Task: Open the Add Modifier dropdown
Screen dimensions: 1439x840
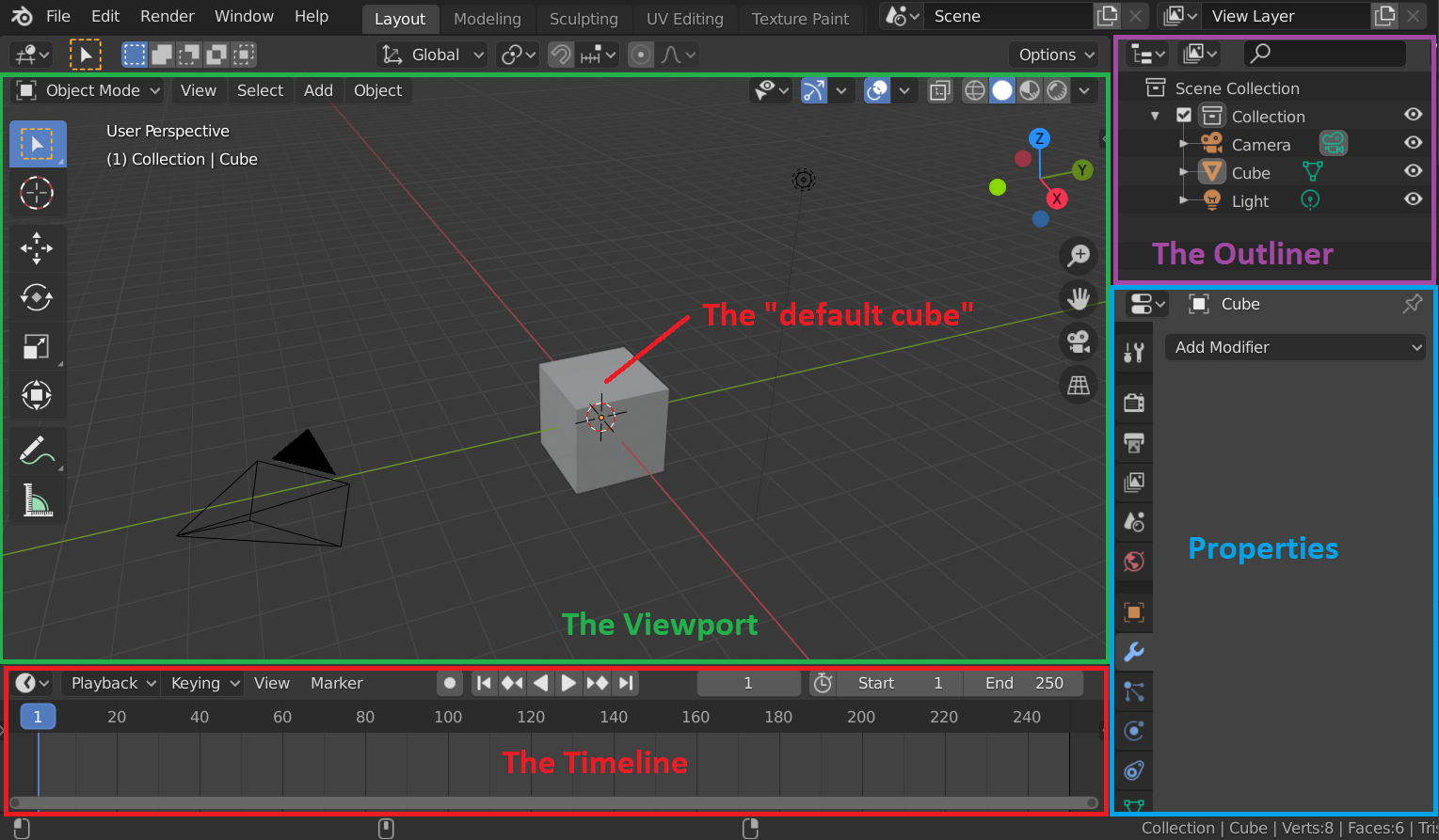Action: click(x=1295, y=347)
